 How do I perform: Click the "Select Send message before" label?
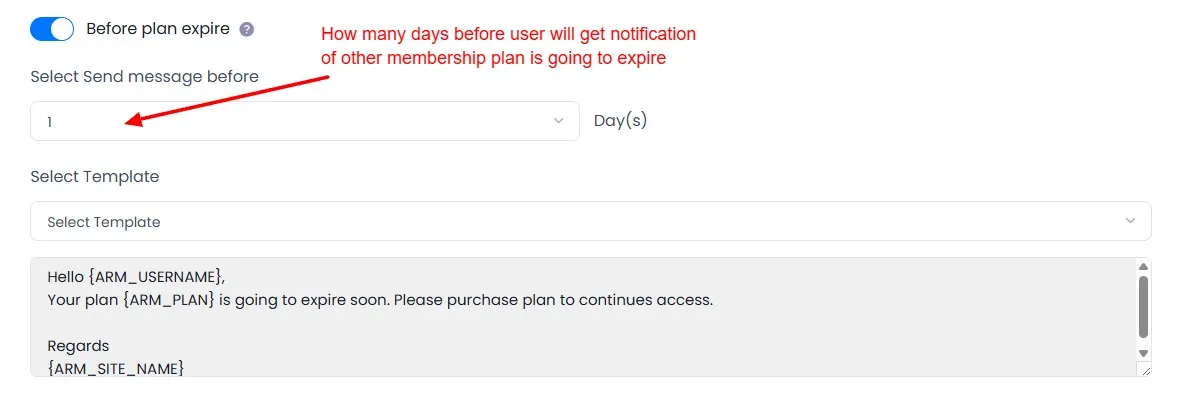tap(144, 76)
